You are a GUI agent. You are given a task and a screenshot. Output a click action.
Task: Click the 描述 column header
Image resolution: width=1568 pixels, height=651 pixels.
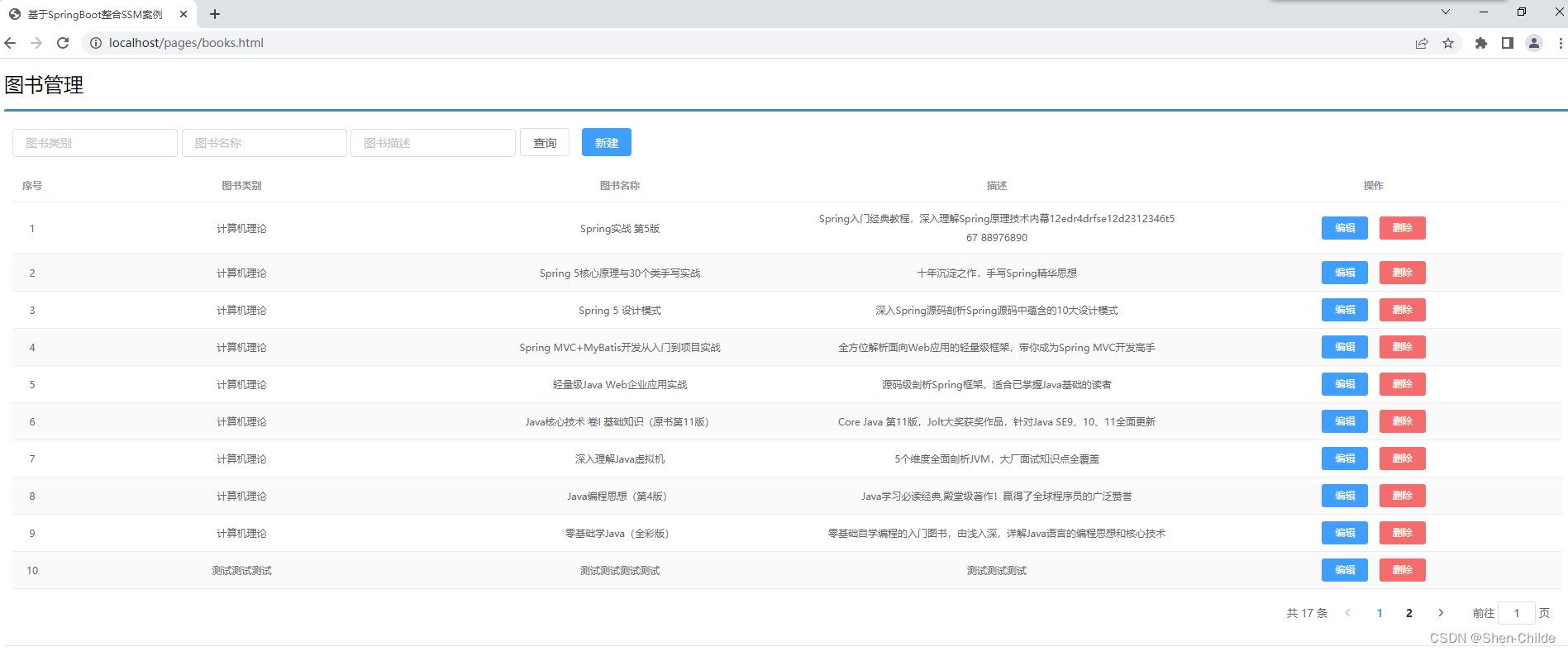pos(997,186)
